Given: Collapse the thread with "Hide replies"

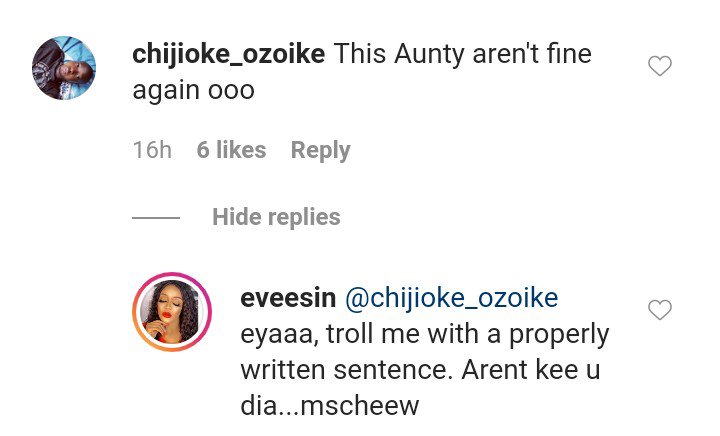Looking at the screenshot, I should click(x=276, y=217).
